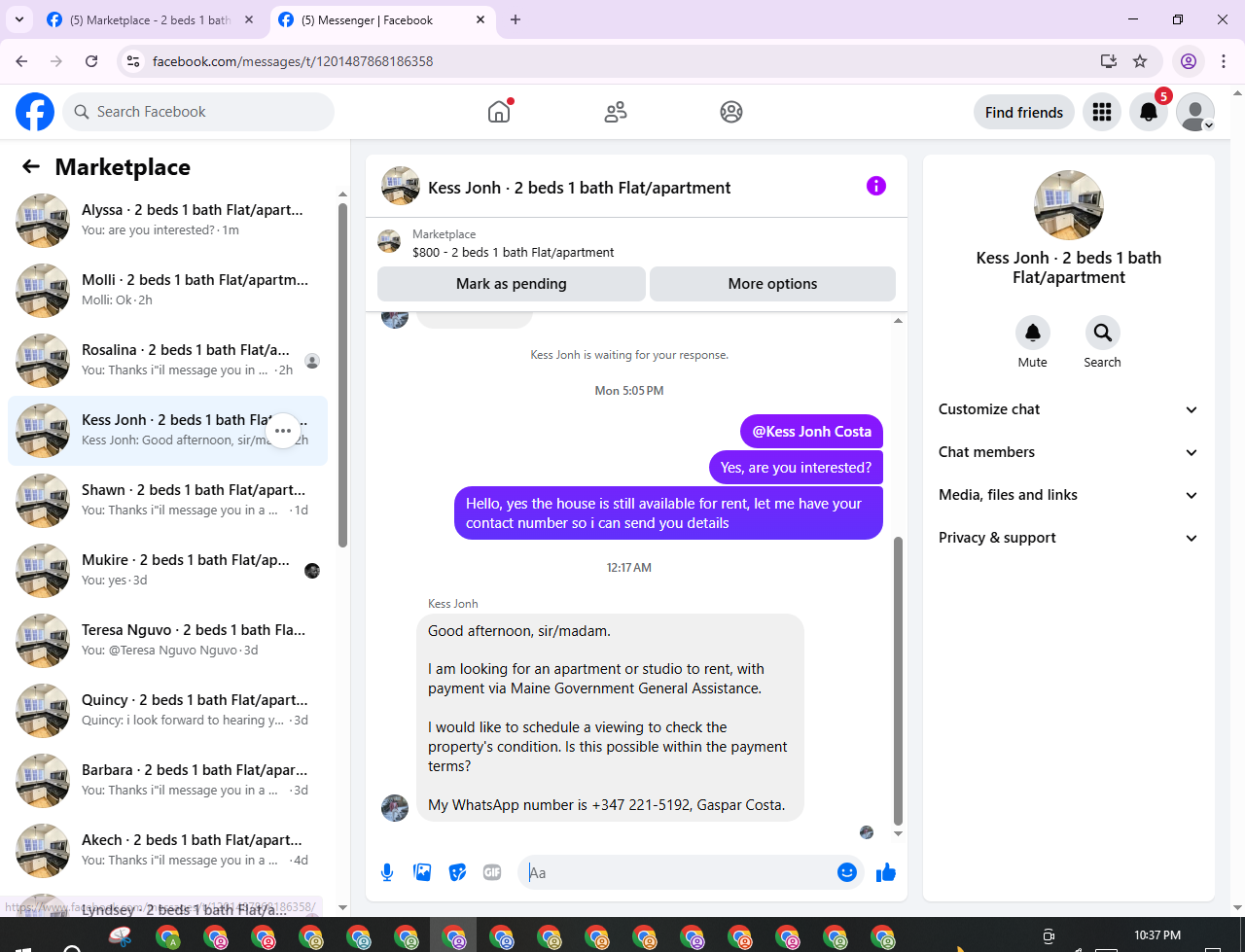
Task: Search in conversation magnifier icon
Action: 1103,333
